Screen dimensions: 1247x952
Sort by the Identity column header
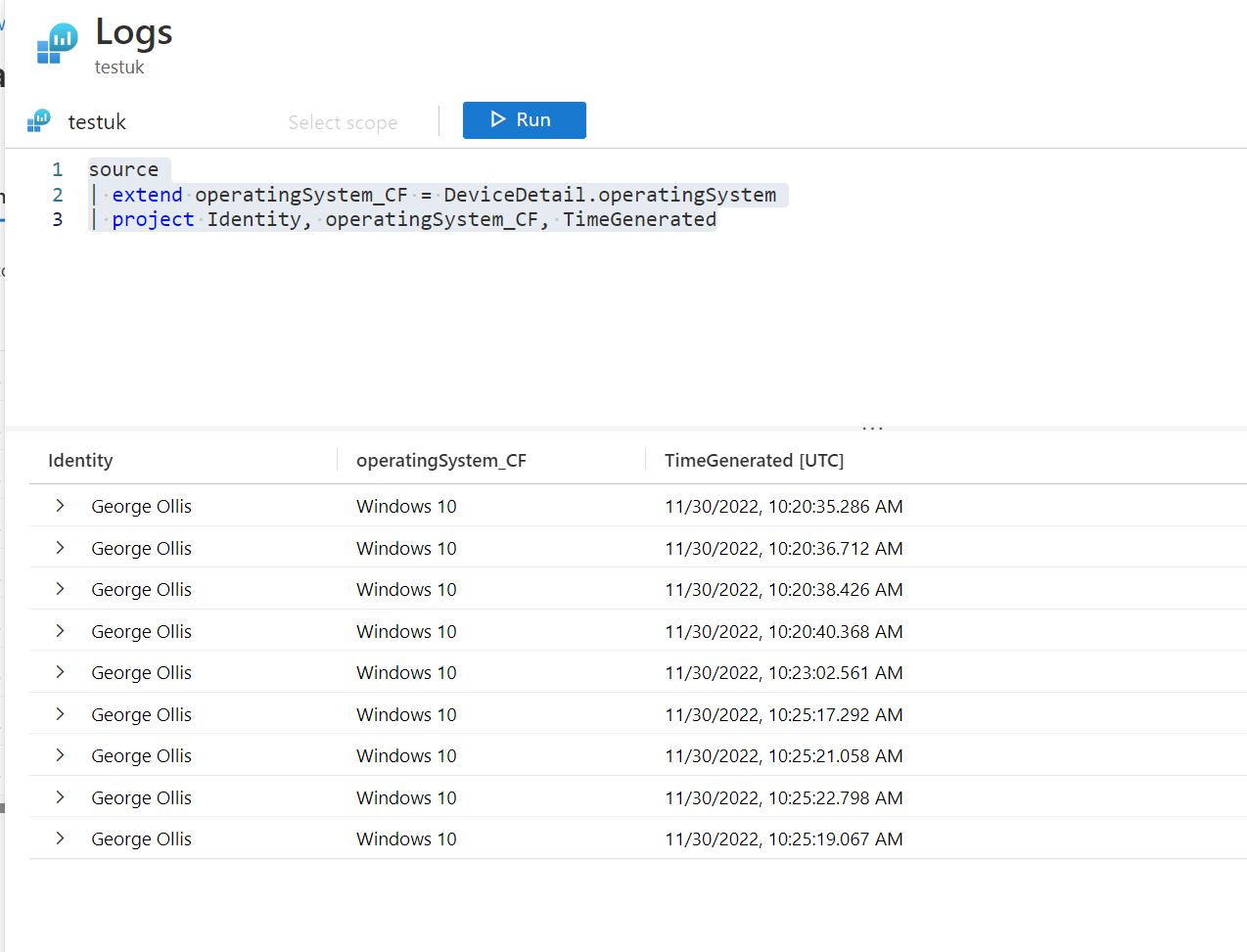coord(80,461)
